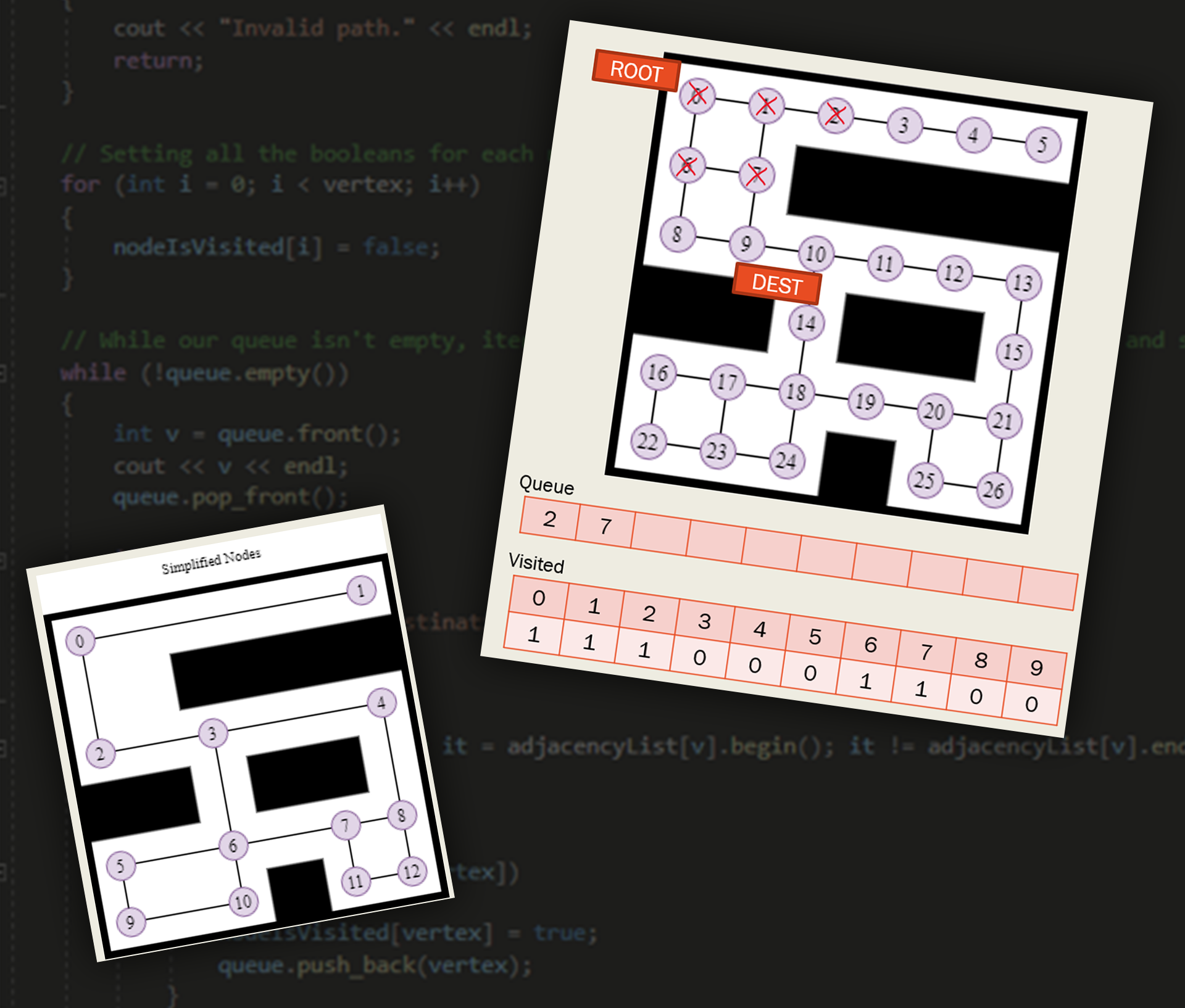Select node 12 in Simplified Nodes graph
This screenshot has width=1185, height=1008.
[x=412, y=871]
